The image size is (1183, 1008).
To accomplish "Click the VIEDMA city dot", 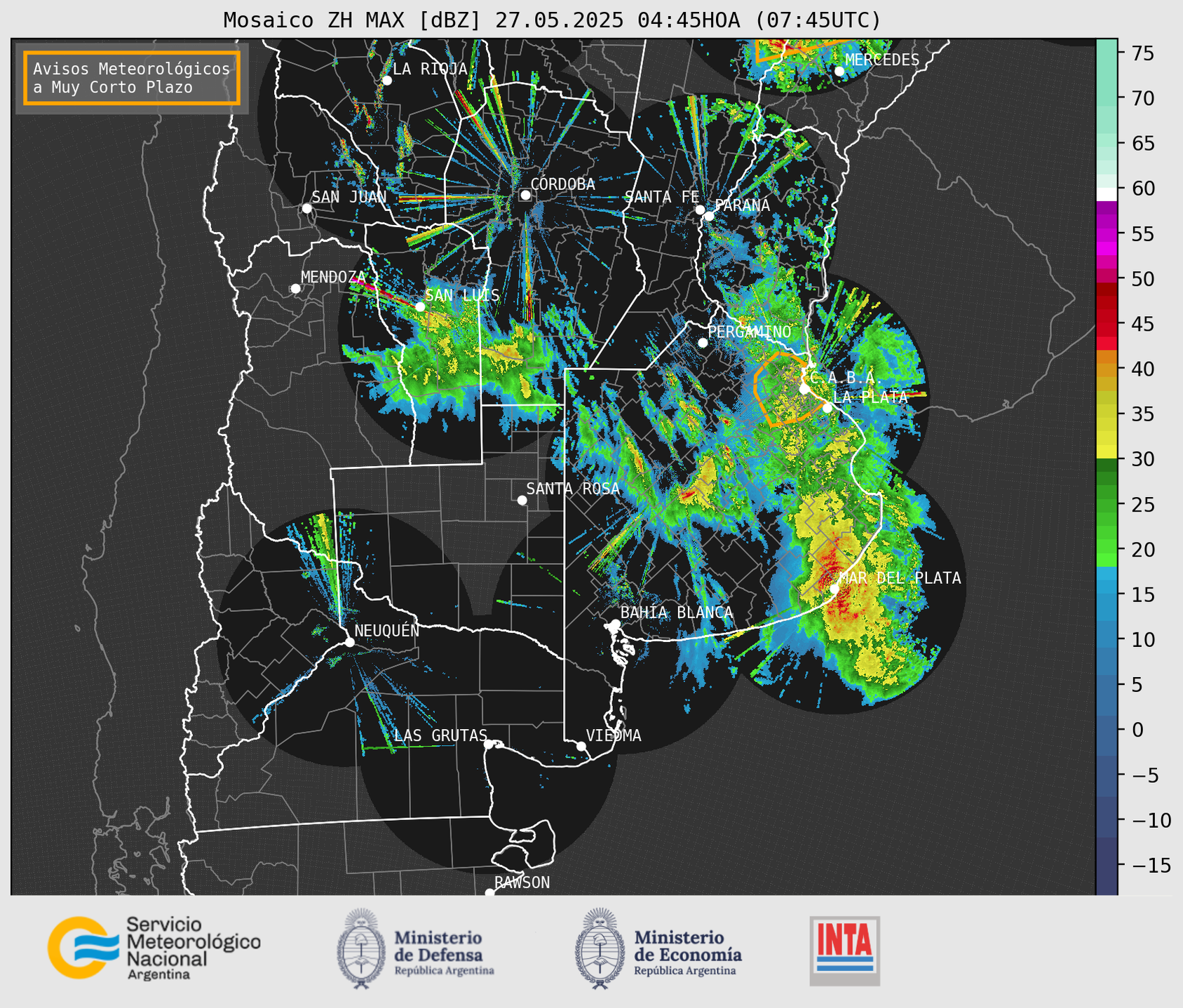I will (x=581, y=746).
